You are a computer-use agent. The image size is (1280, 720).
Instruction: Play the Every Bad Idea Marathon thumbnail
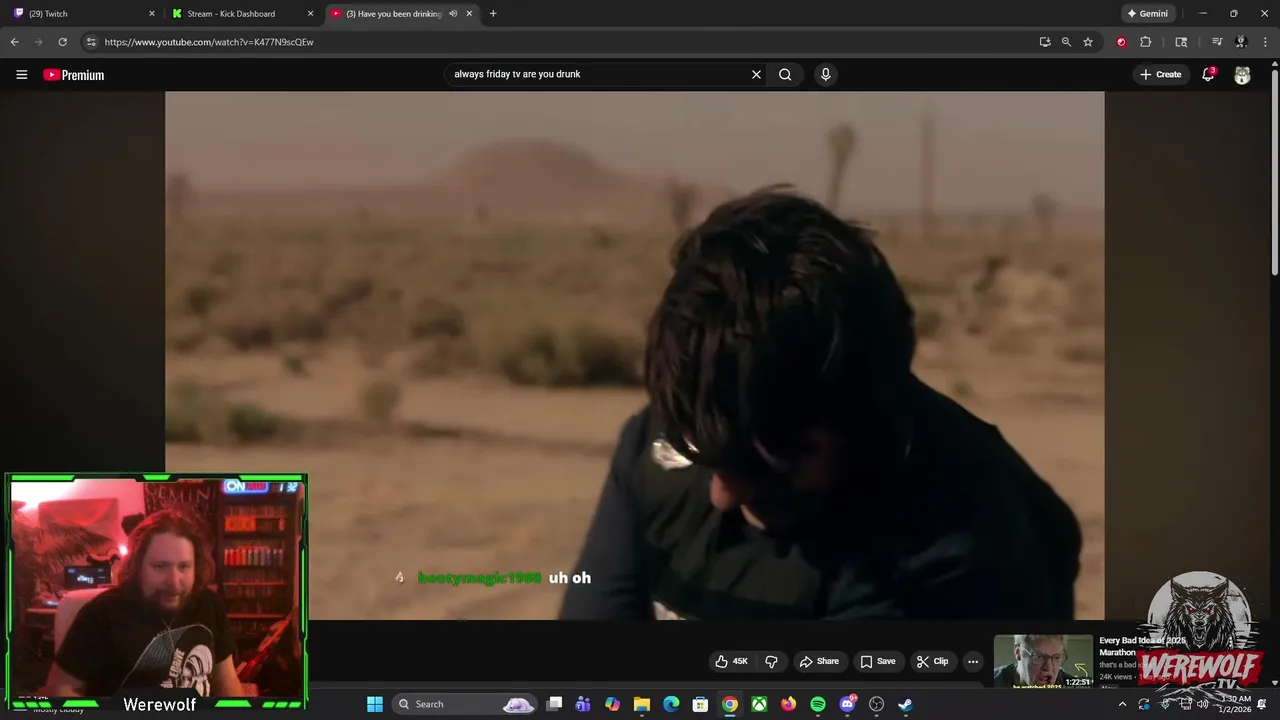[x=1043, y=661]
